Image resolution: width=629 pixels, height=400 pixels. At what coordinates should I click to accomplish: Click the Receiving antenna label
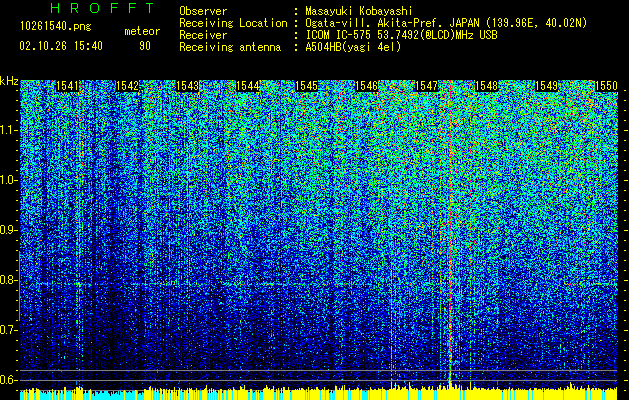(230, 47)
